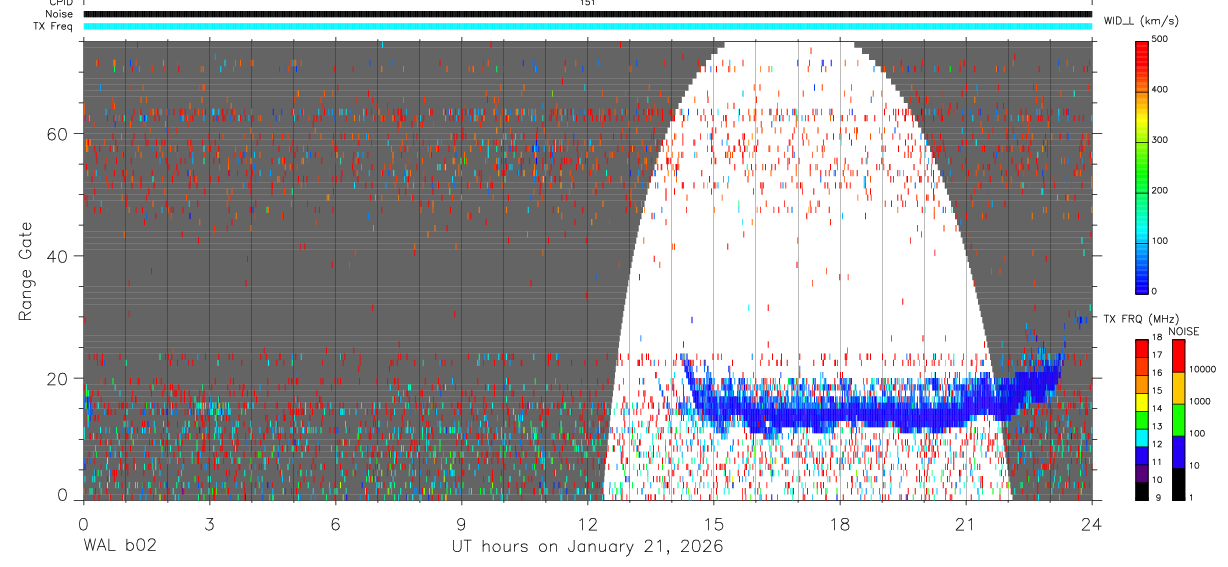The image size is (1228, 567).
Task: Click the 10000 label on the noise scale
Action: [1203, 369]
